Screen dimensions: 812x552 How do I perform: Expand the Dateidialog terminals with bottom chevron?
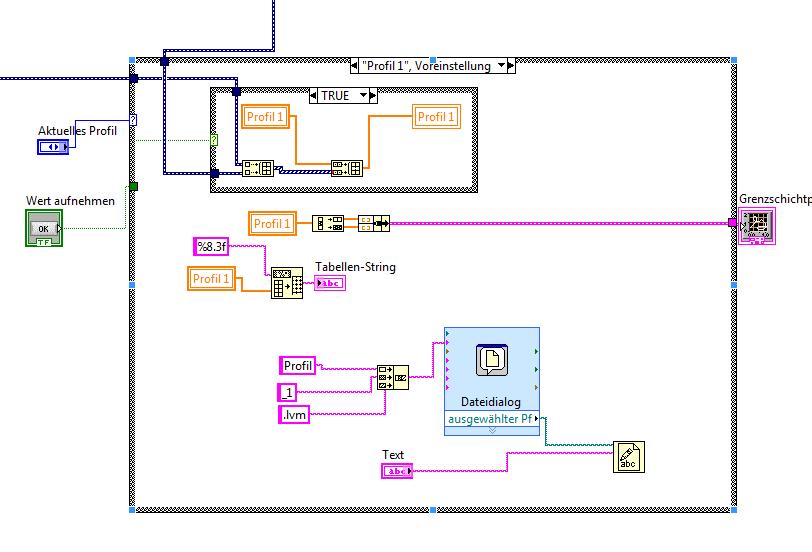click(492, 431)
